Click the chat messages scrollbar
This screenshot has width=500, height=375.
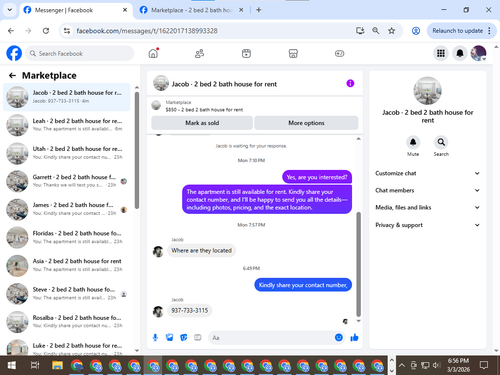coord(359,264)
